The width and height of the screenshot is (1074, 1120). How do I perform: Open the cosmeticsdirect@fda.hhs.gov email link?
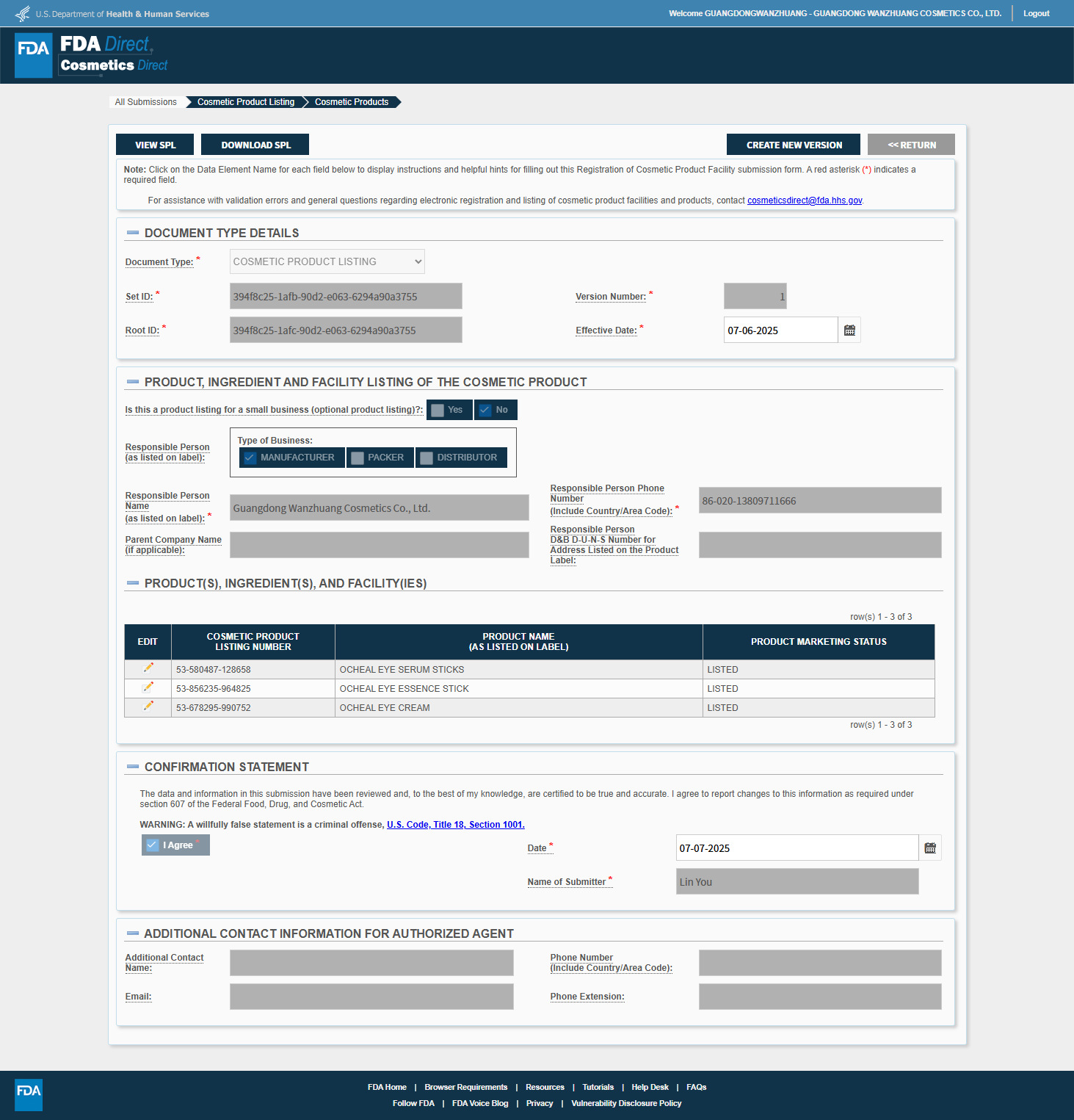click(x=805, y=200)
